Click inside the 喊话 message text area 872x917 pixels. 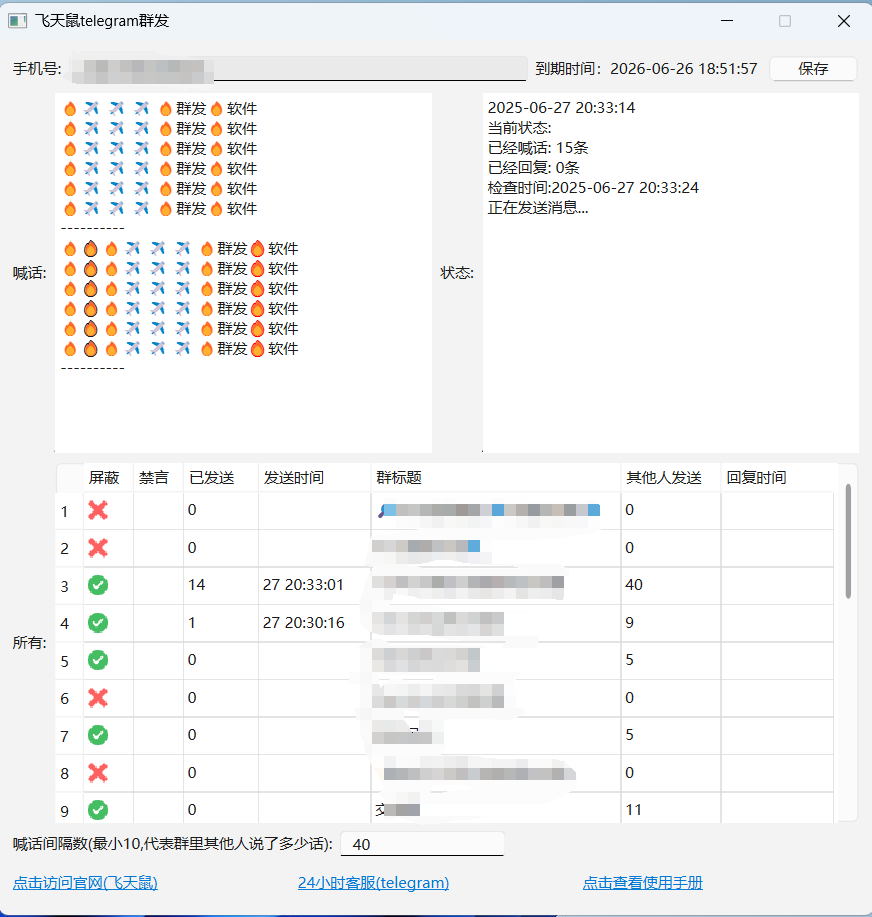click(x=243, y=273)
